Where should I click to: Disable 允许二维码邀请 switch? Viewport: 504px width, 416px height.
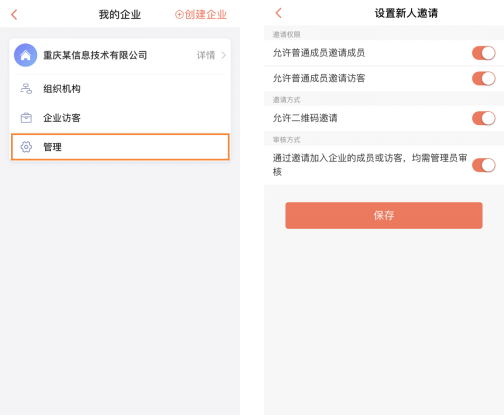[484, 118]
